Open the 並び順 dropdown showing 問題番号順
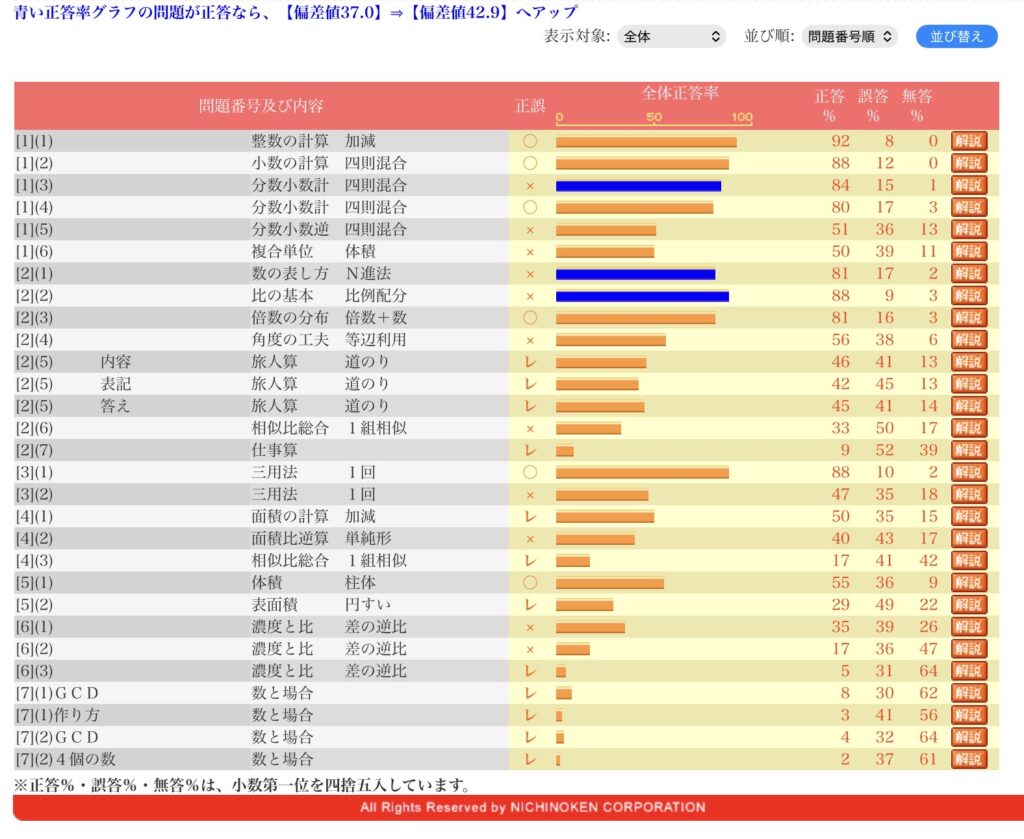1024x839 pixels. pyautogui.click(x=849, y=37)
